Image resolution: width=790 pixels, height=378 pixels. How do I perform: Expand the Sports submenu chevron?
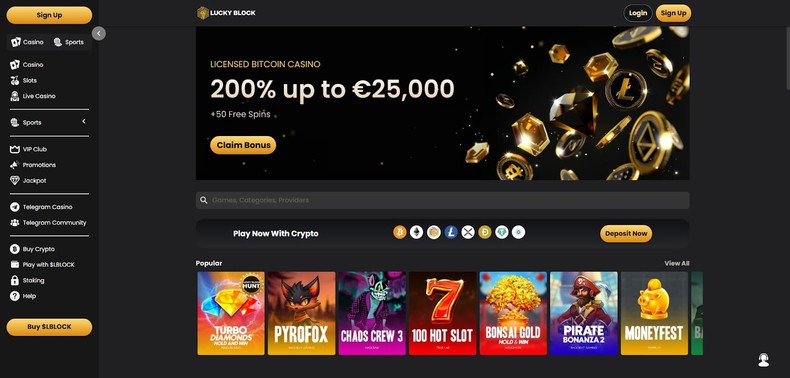point(84,121)
